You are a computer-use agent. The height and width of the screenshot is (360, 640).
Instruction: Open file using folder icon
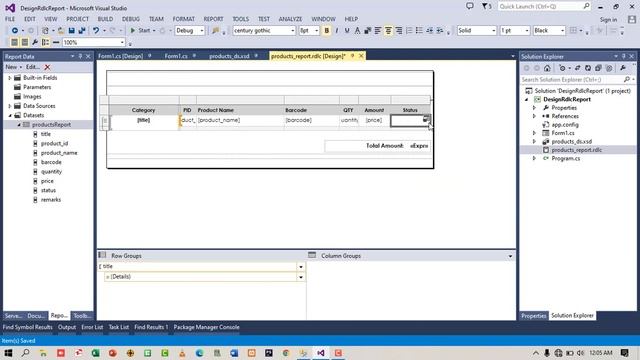61,31
